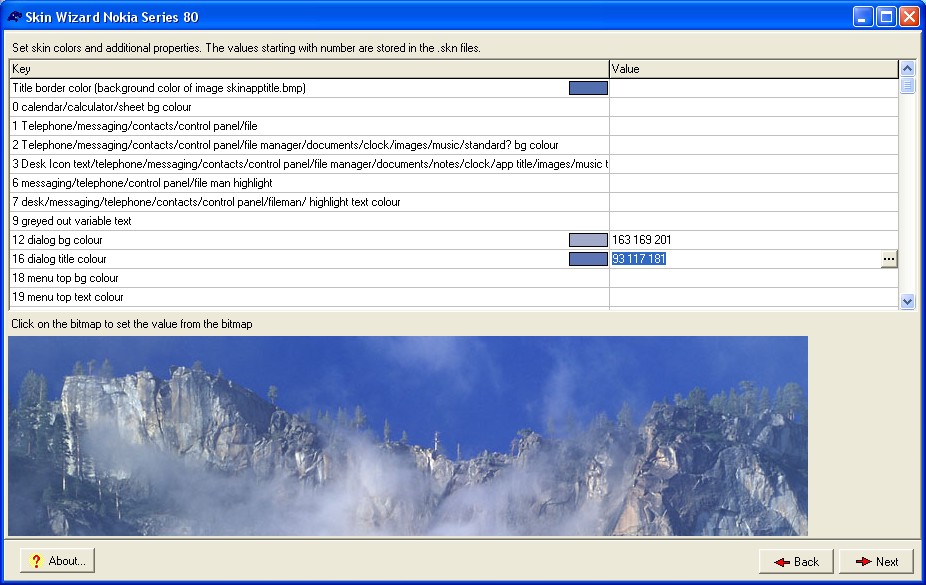Click the 12 dialog bg colour swatch

point(588,240)
